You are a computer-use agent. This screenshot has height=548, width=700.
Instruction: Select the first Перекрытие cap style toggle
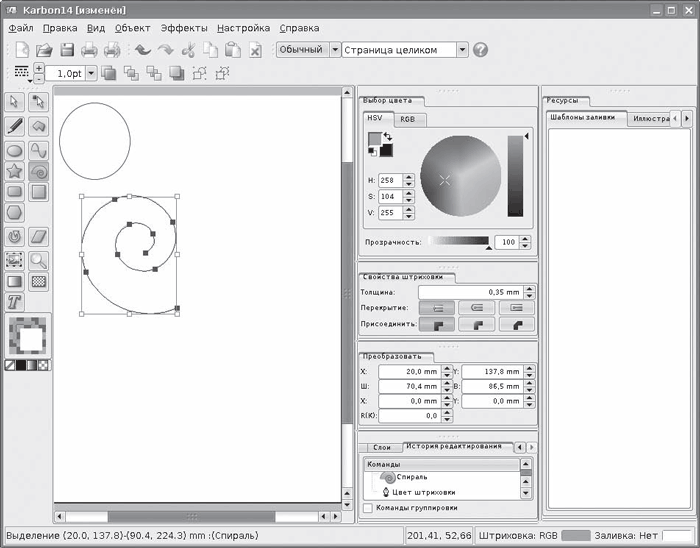coord(437,308)
